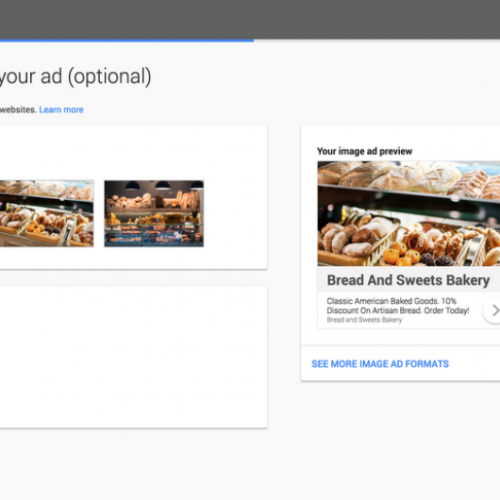500x500 pixels.
Task: Click the gray headline strip behind ad title
Action: click(409, 280)
